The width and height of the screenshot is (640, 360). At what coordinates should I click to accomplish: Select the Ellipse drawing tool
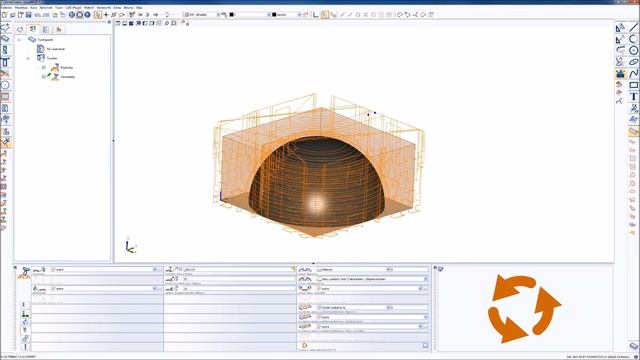[x=633, y=62]
